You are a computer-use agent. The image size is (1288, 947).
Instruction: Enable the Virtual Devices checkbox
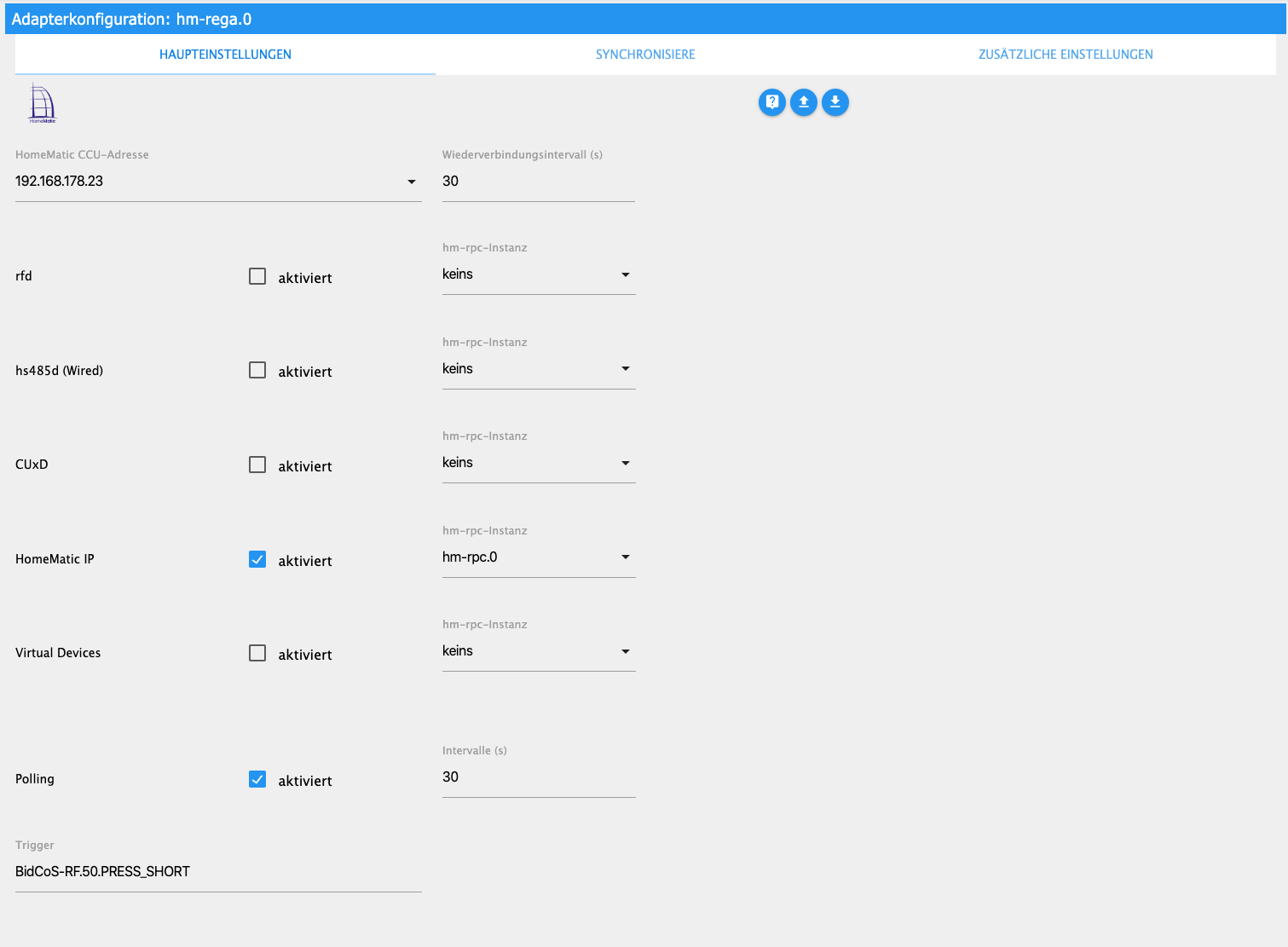(257, 653)
